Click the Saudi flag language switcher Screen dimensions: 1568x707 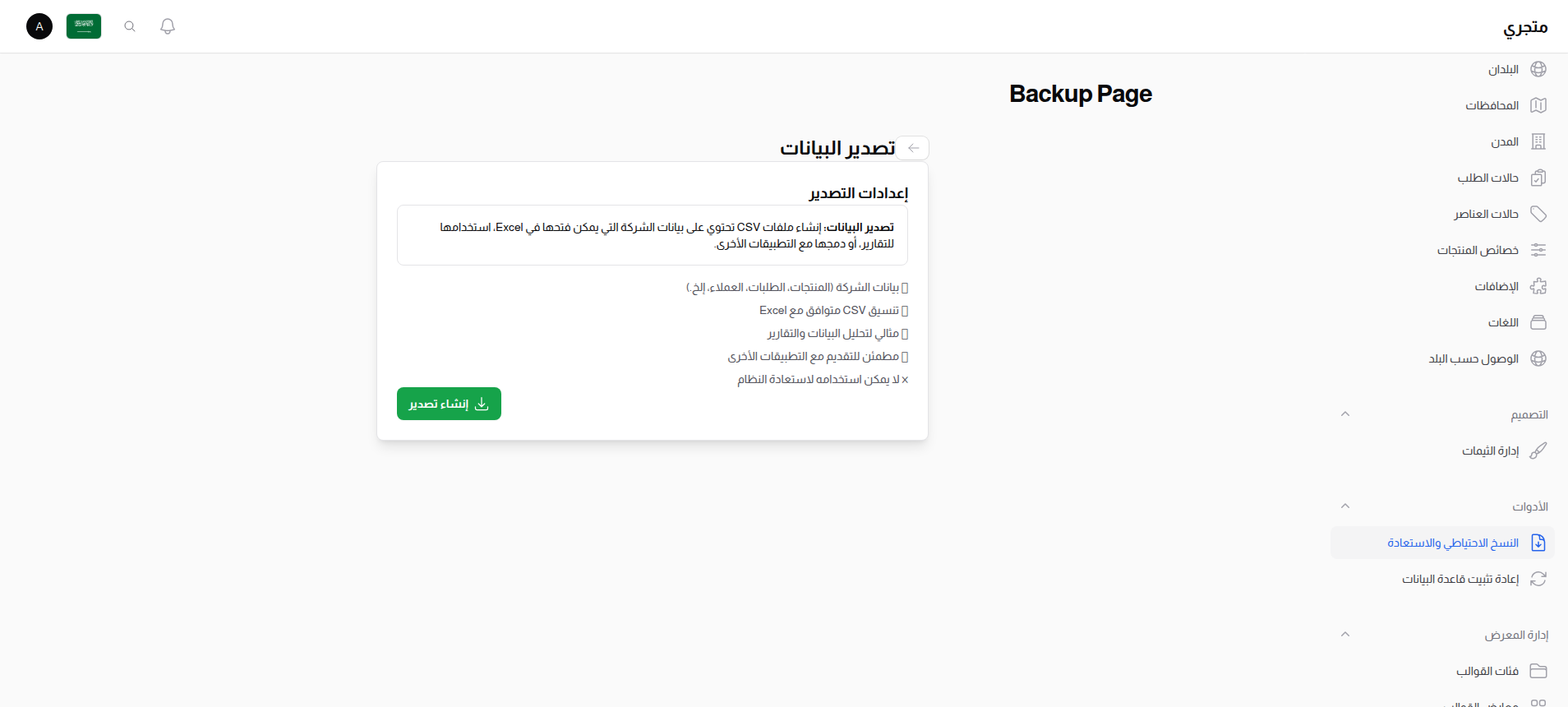[84, 26]
